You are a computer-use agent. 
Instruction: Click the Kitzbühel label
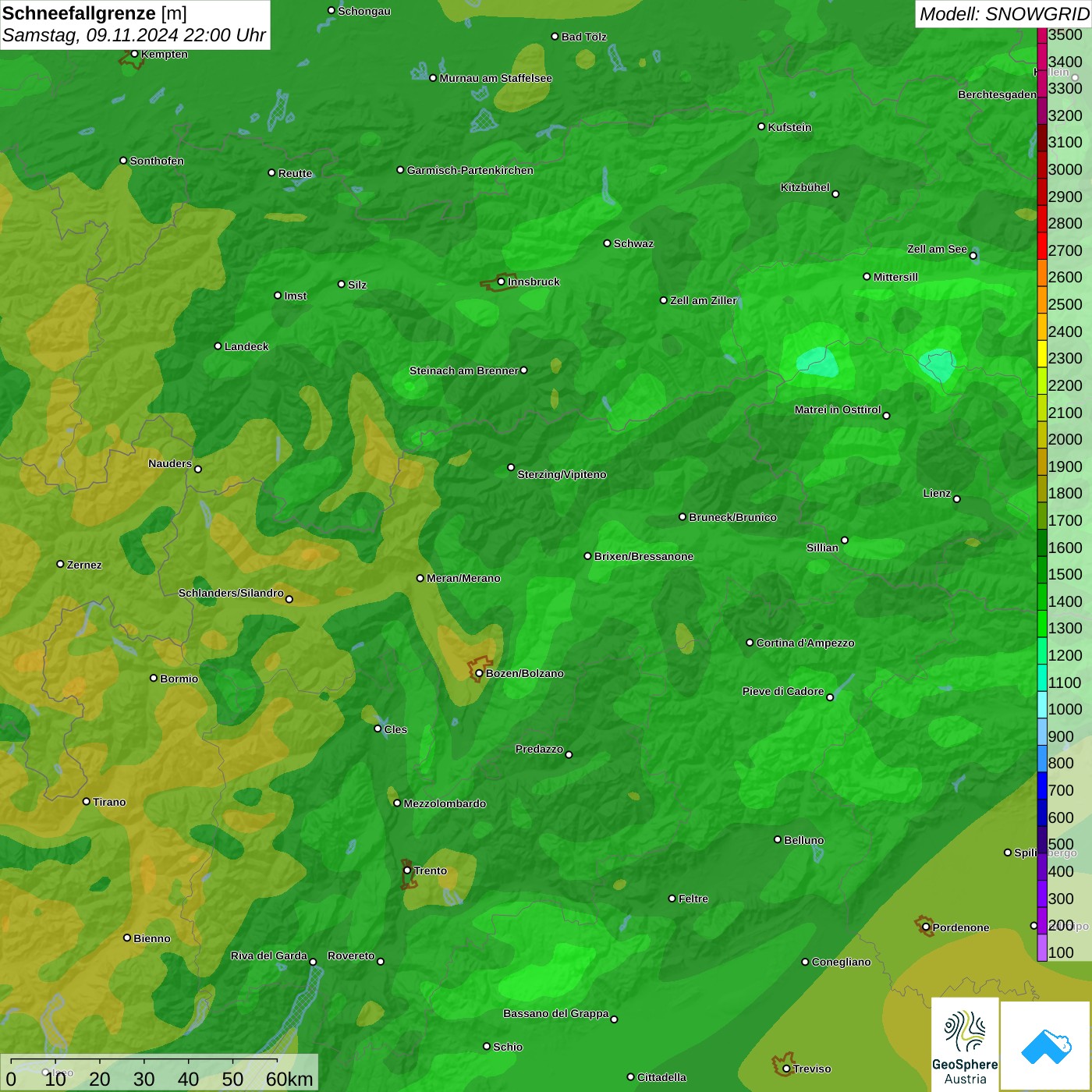(805, 187)
